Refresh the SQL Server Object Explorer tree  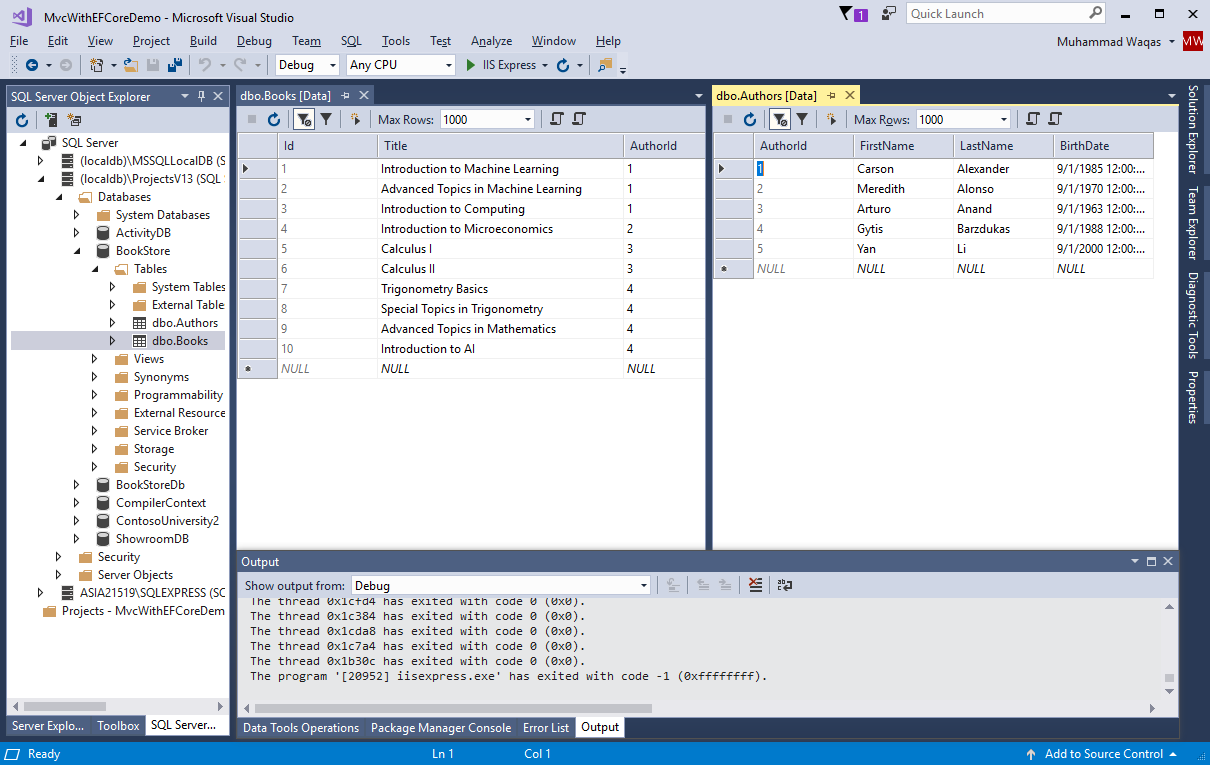21,119
